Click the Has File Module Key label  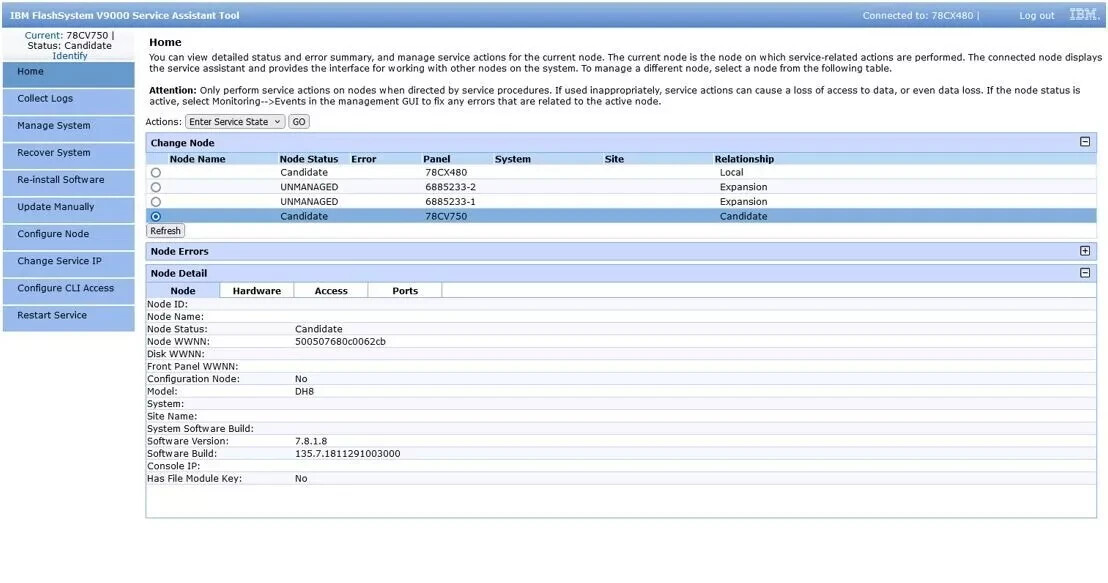(194, 478)
